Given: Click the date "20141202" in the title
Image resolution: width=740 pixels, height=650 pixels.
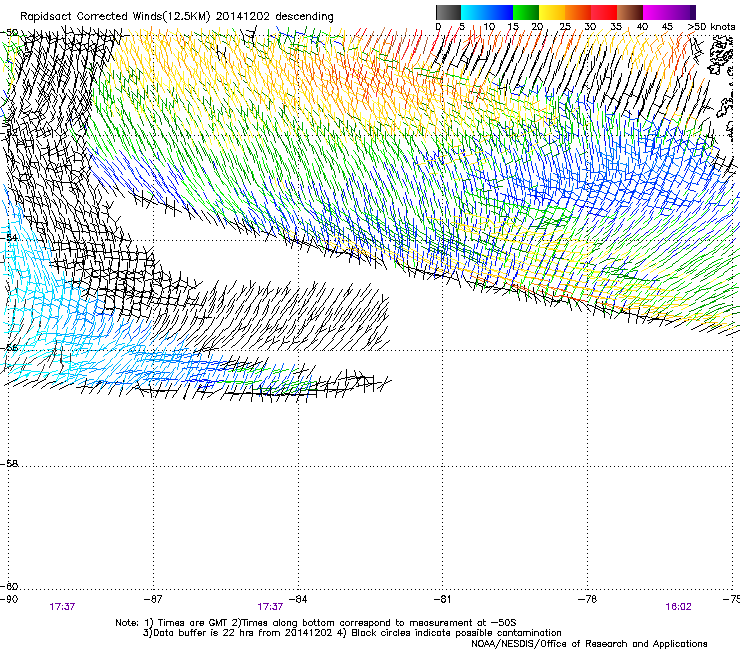Looking at the screenshot, I should pyautogui.click(x=243, y=16).
